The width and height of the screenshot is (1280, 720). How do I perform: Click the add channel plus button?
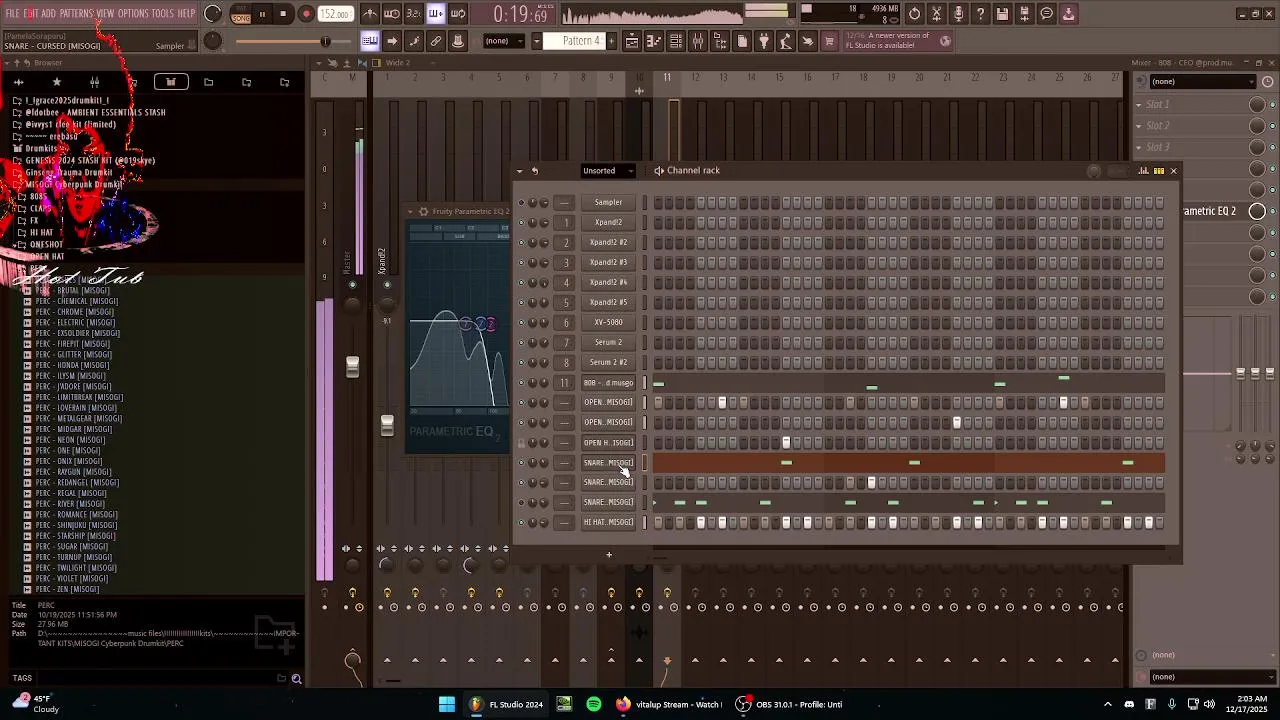(x=608, y=555)
